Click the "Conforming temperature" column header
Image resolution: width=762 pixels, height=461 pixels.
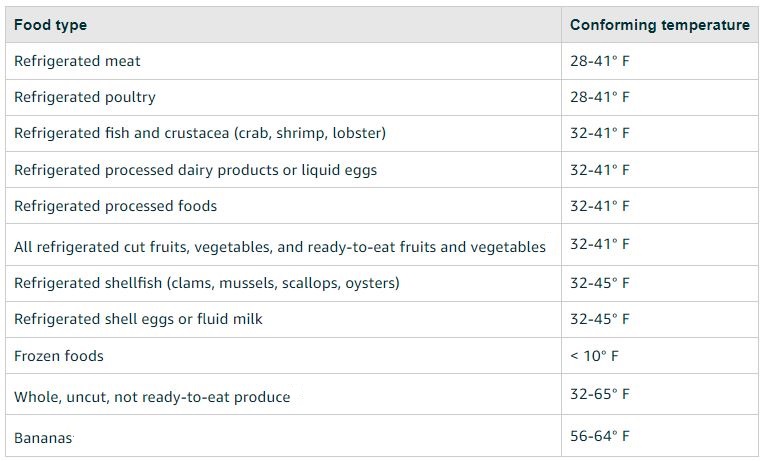pyautogui.click(x=659, y=25)
